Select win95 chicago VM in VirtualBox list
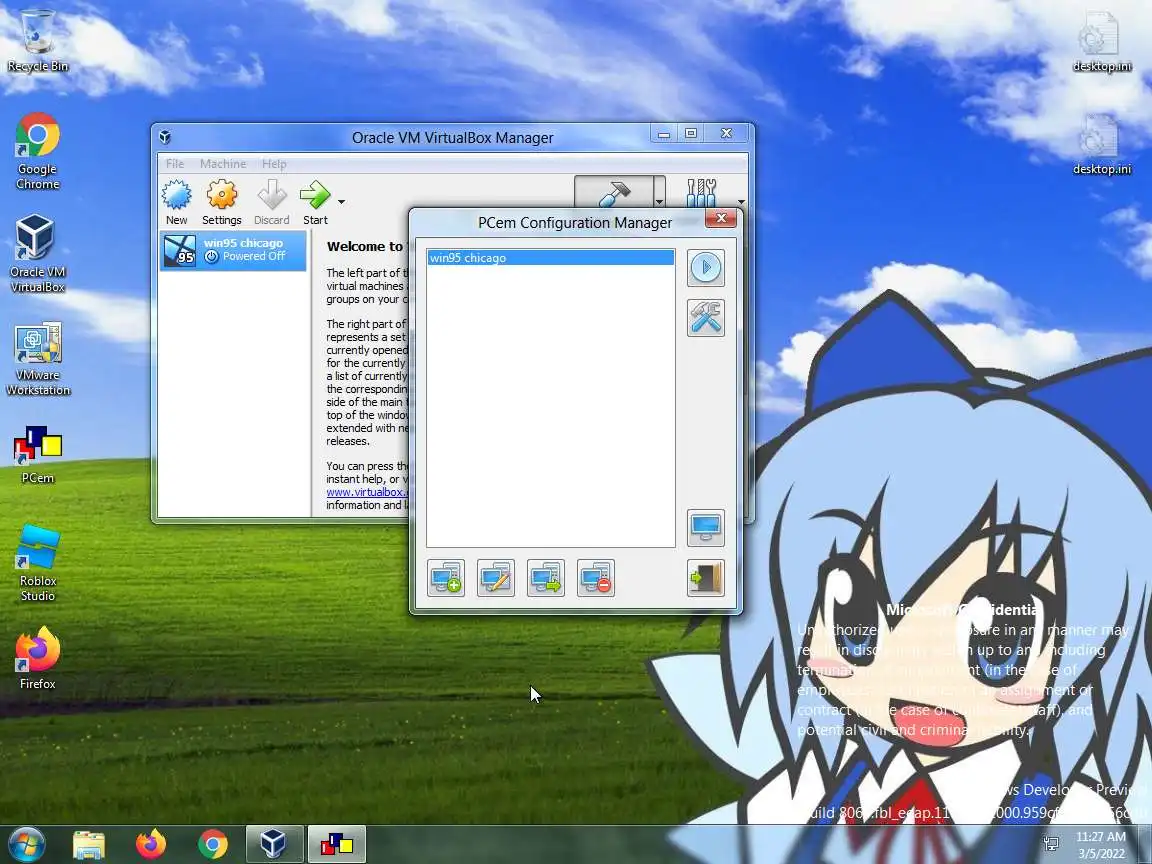The image size is (1152, 864). click(x=233, y=251)
